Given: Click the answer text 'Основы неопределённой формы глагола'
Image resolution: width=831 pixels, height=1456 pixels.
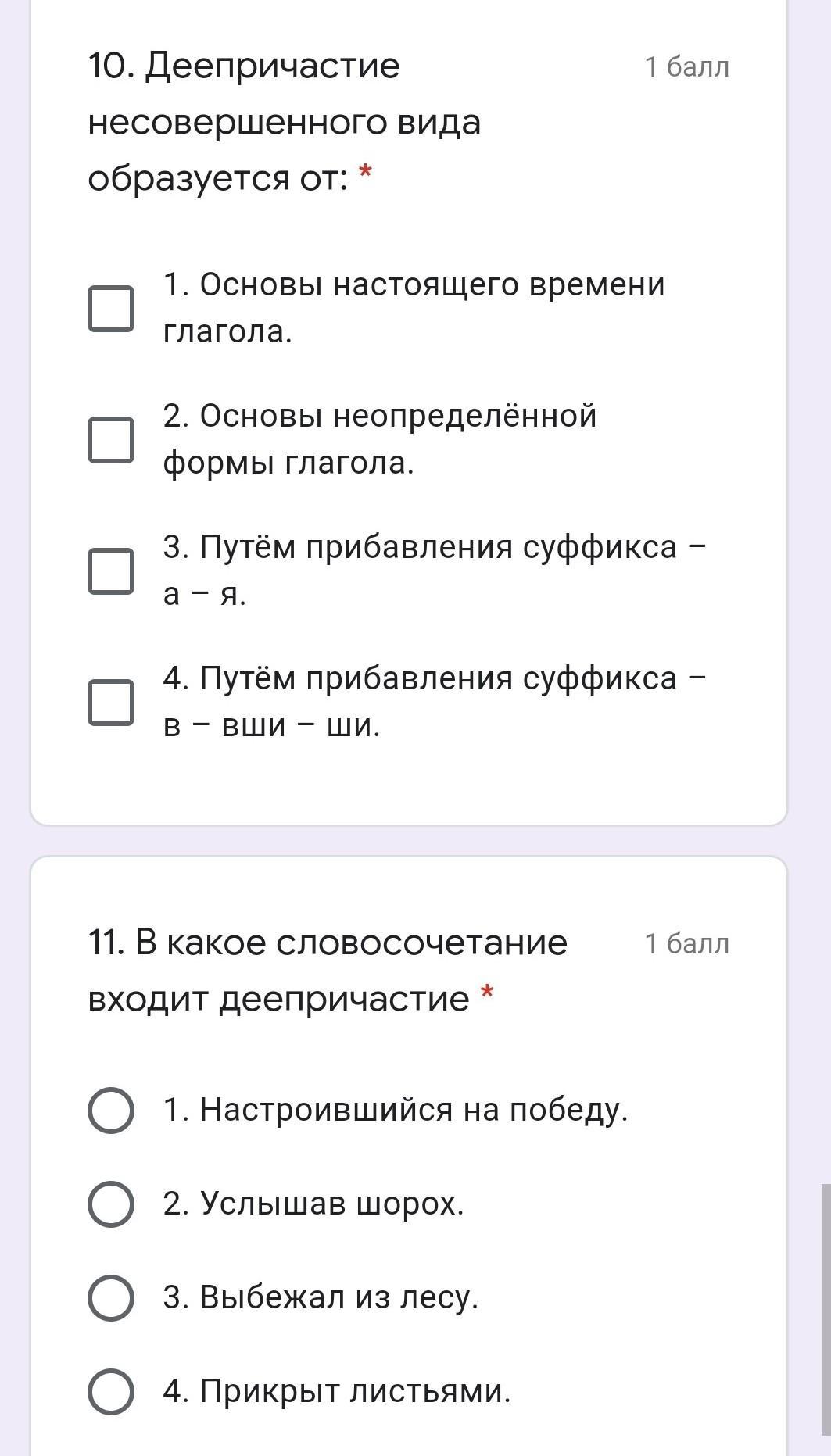Looking at the screenshot, I should [x=379, y=439].
